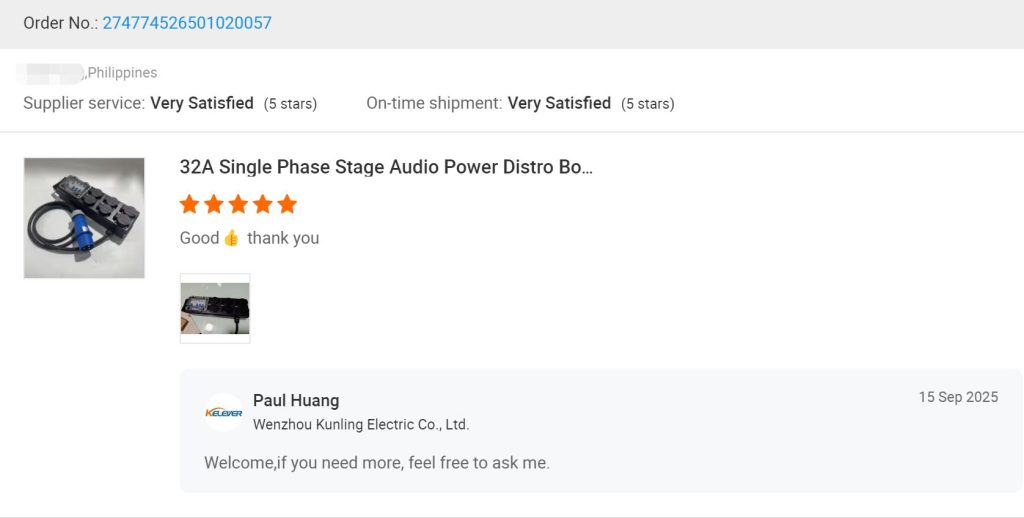Click the Philippines reviewer location text

tap(122, 73)
